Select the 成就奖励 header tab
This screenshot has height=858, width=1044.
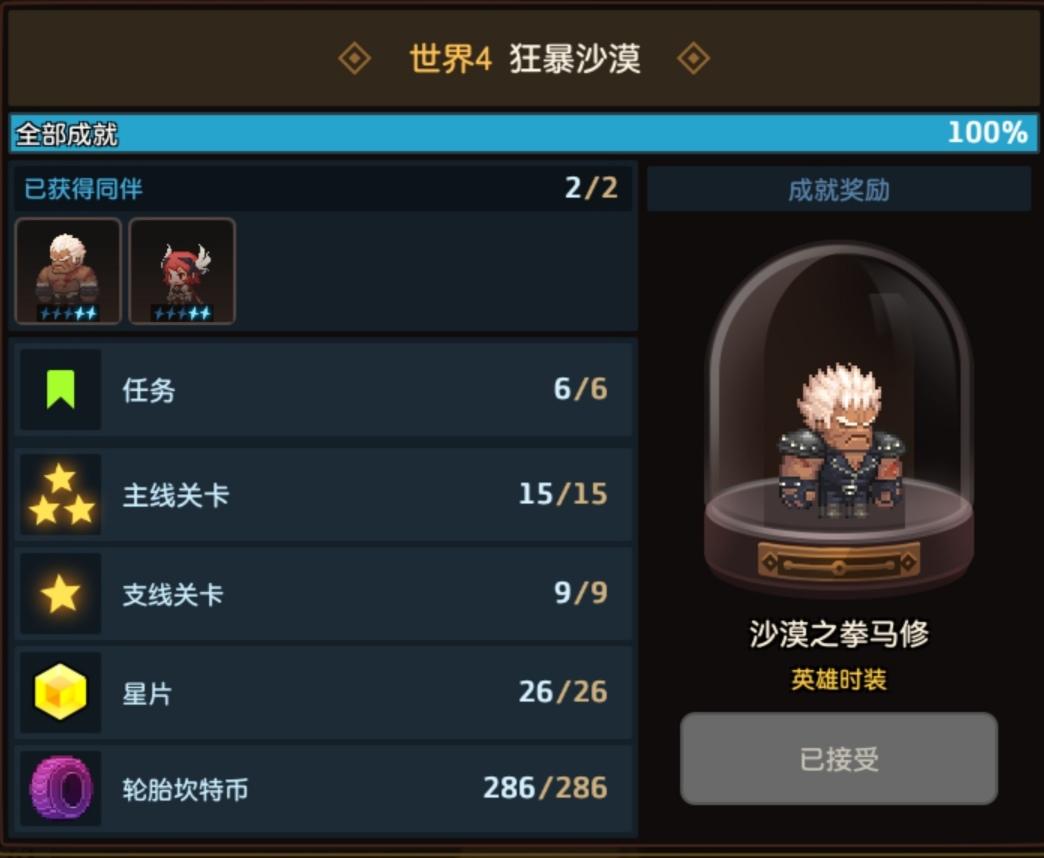click(x=839, y=190)
